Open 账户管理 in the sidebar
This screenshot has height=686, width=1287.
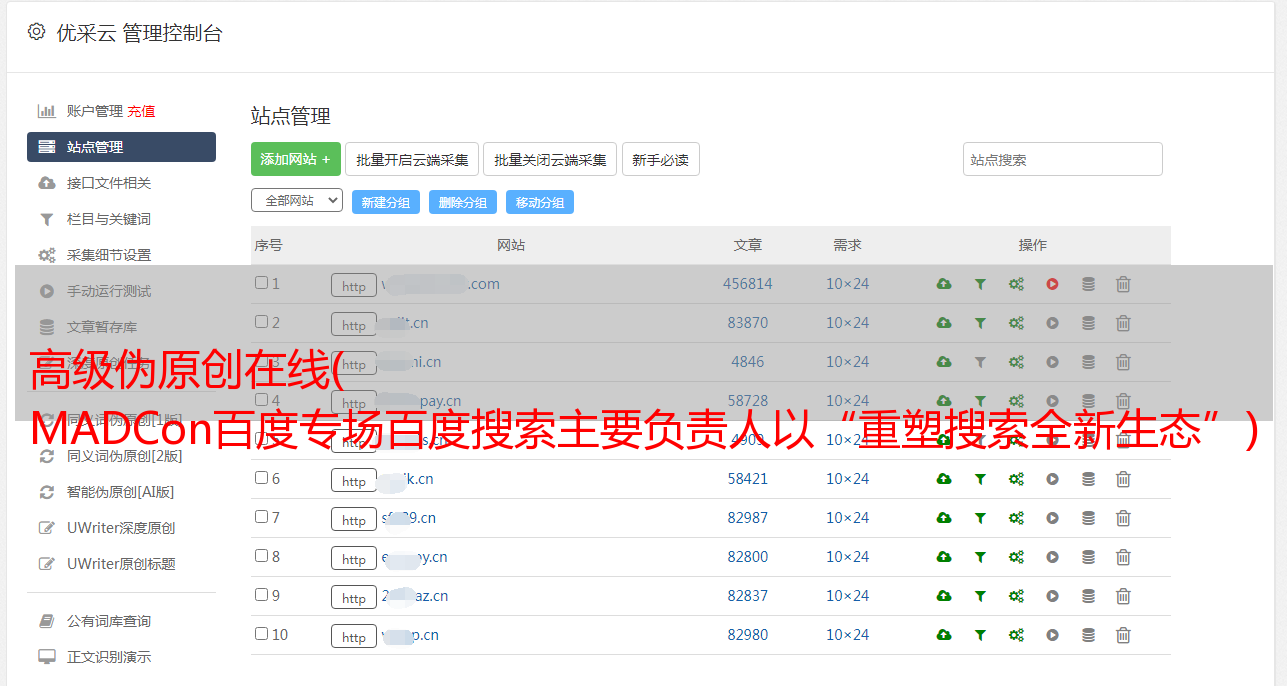coord(95,111)
